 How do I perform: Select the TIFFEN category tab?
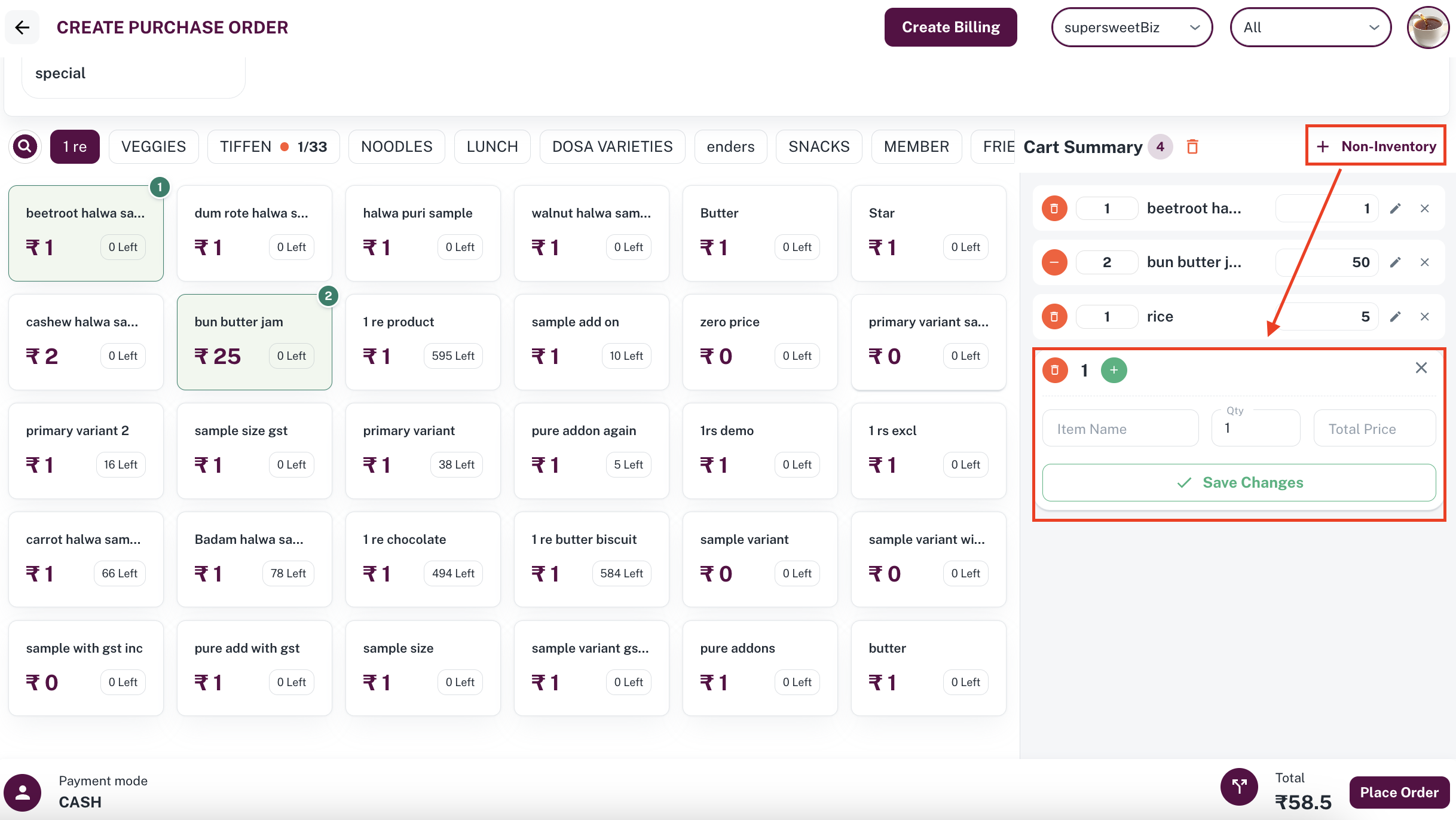point(273,146)
